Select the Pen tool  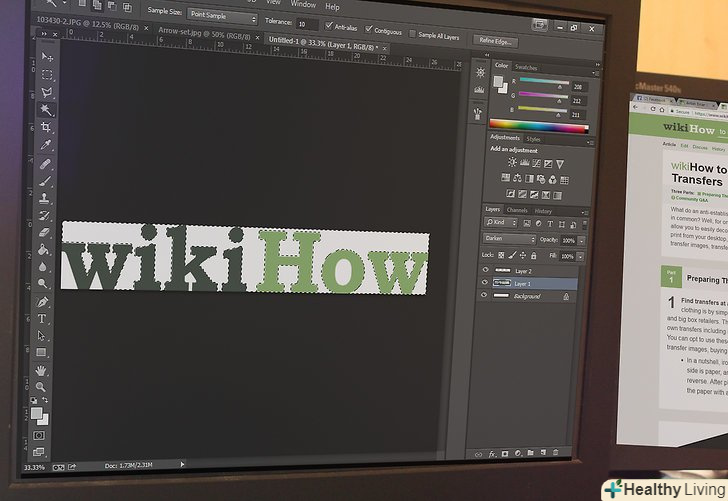click(x=42, y=302)
